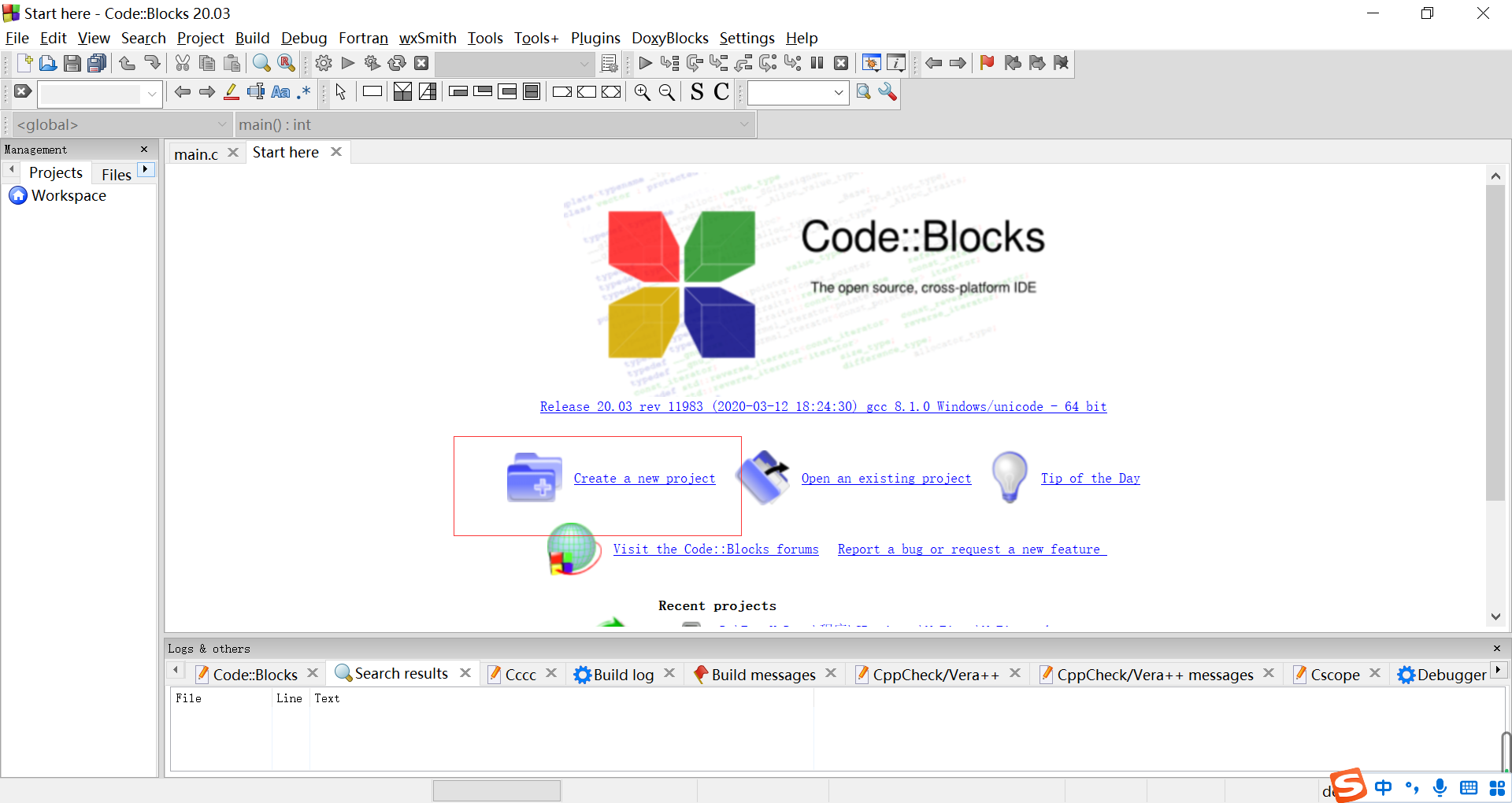Click Create a new project link

tap(644, 478)
